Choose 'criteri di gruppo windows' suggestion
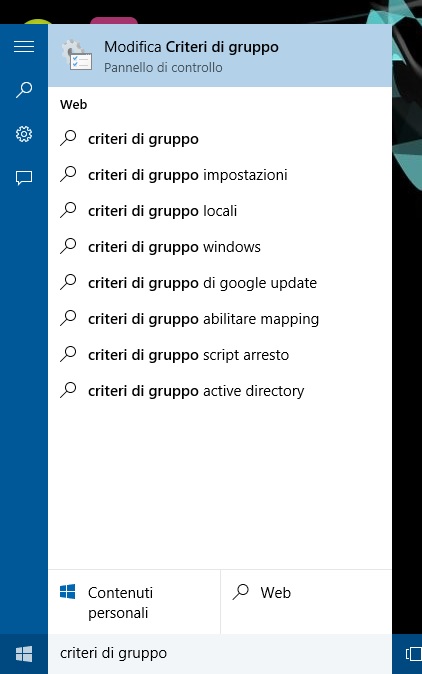The image size is (422, 674). 220,247
